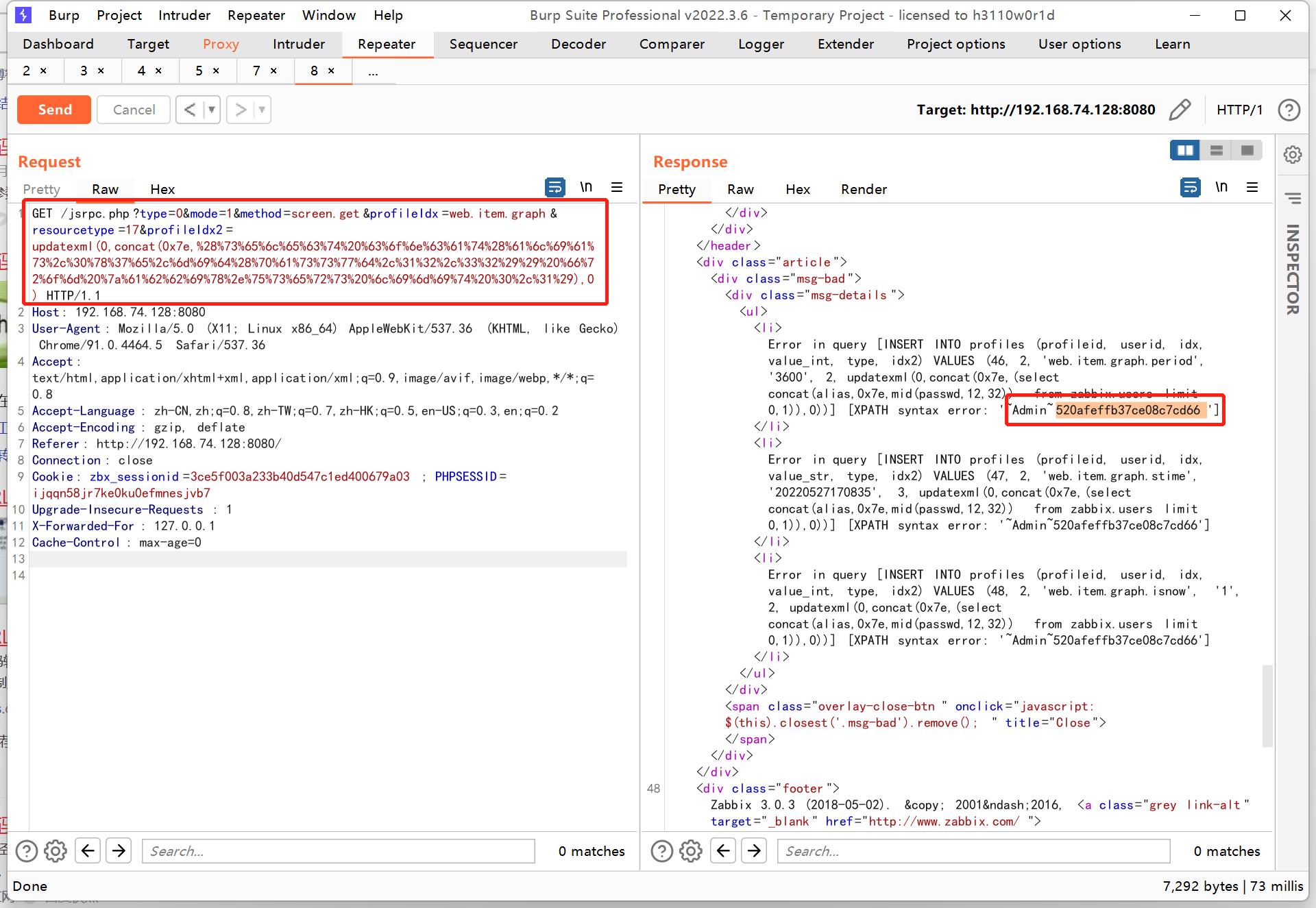The height and width of the screenshot is (908, 1316).
Task: Close Repeater tab 2
Action: 43,71
